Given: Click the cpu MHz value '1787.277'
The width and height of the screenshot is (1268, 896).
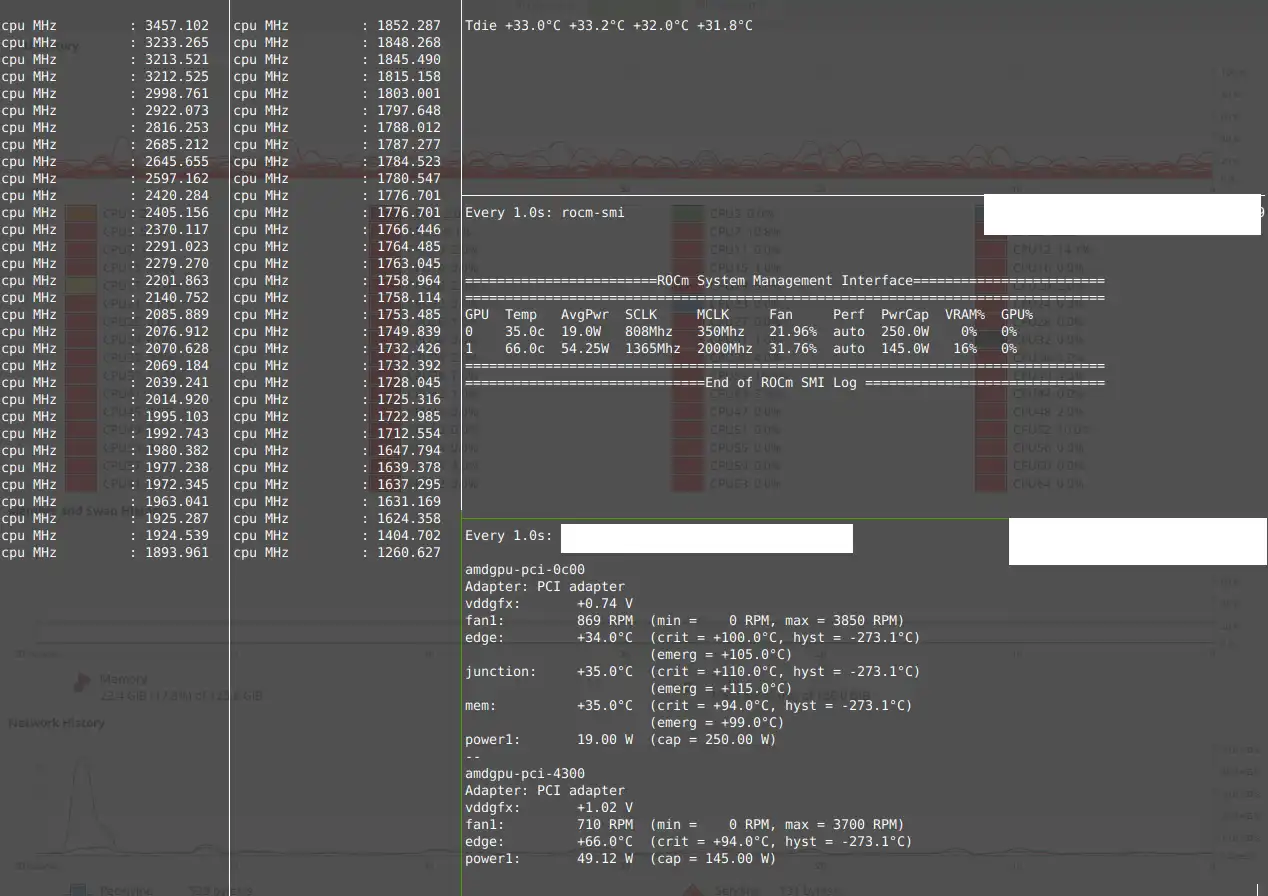Looking at the screenshot, I should pos(409,144).
